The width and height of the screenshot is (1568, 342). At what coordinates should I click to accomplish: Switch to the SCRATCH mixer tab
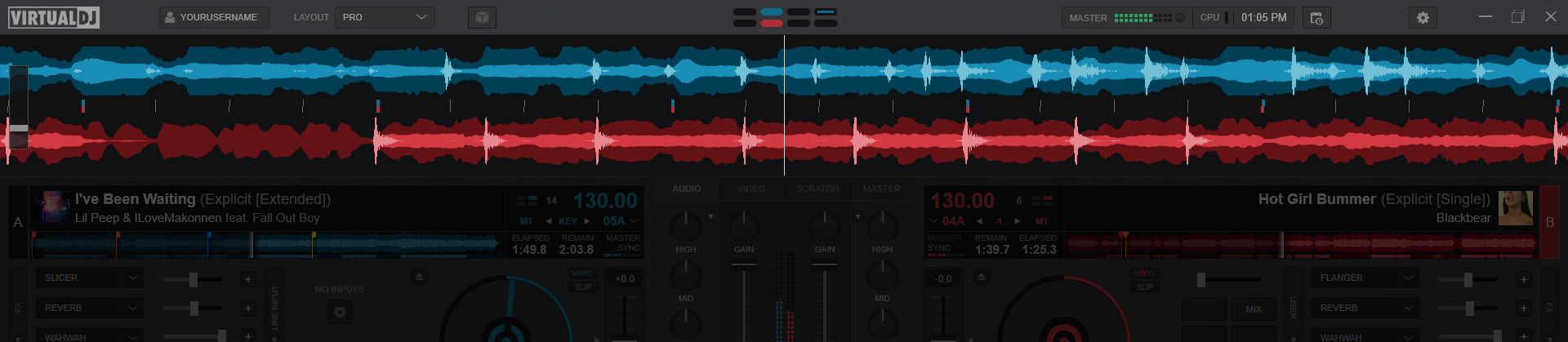817,189
